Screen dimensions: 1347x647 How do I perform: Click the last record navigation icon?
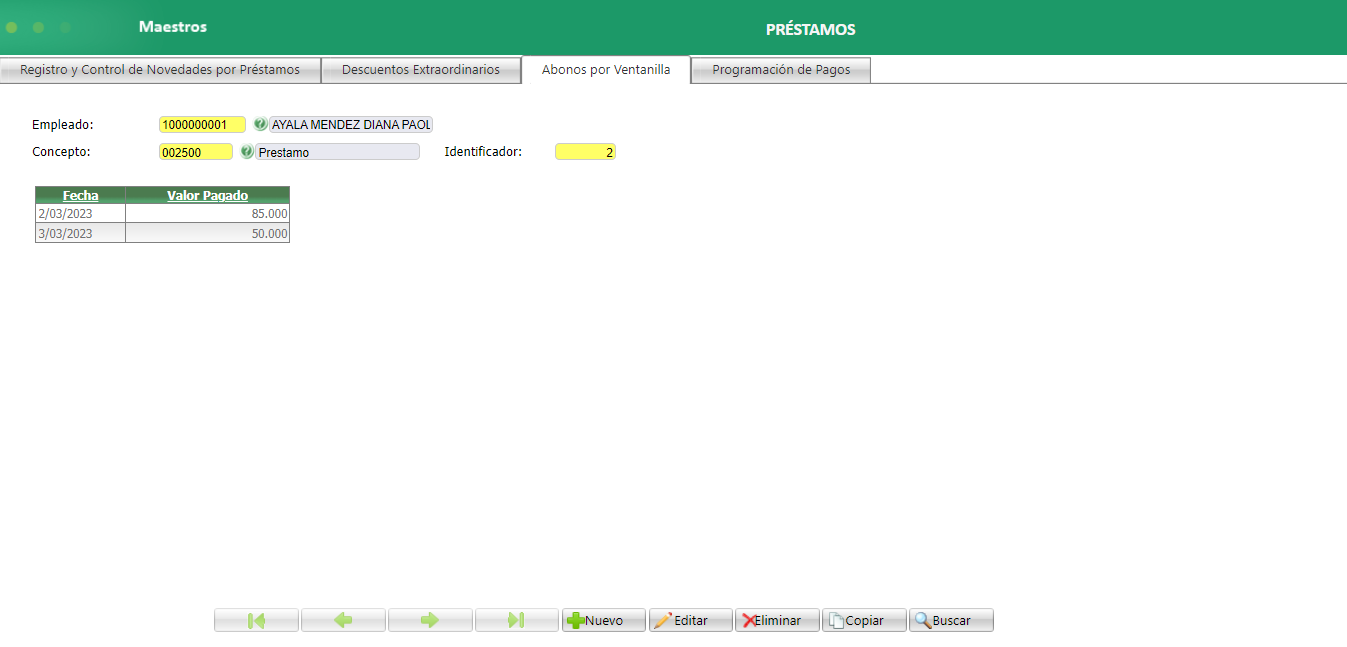[x=516, y=620]
